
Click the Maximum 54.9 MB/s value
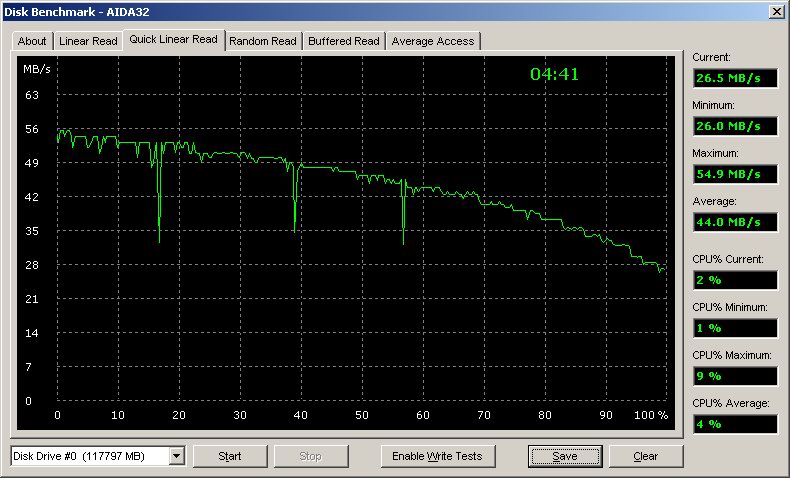[735, 174]
